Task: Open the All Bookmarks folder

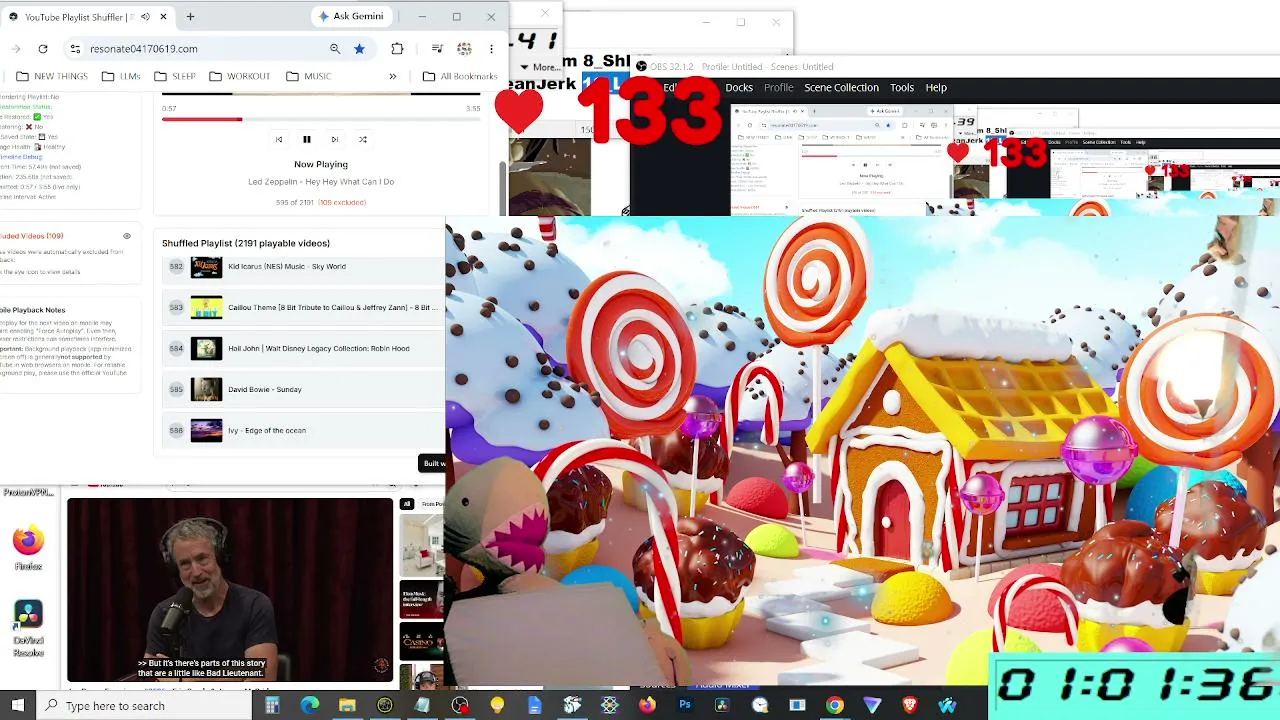Action: click(460, 76)
